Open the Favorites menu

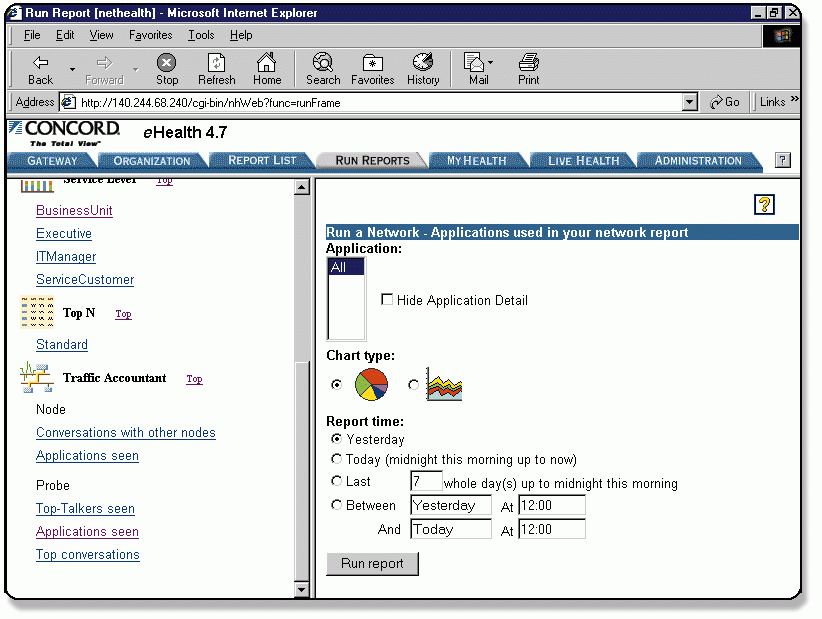150,35
